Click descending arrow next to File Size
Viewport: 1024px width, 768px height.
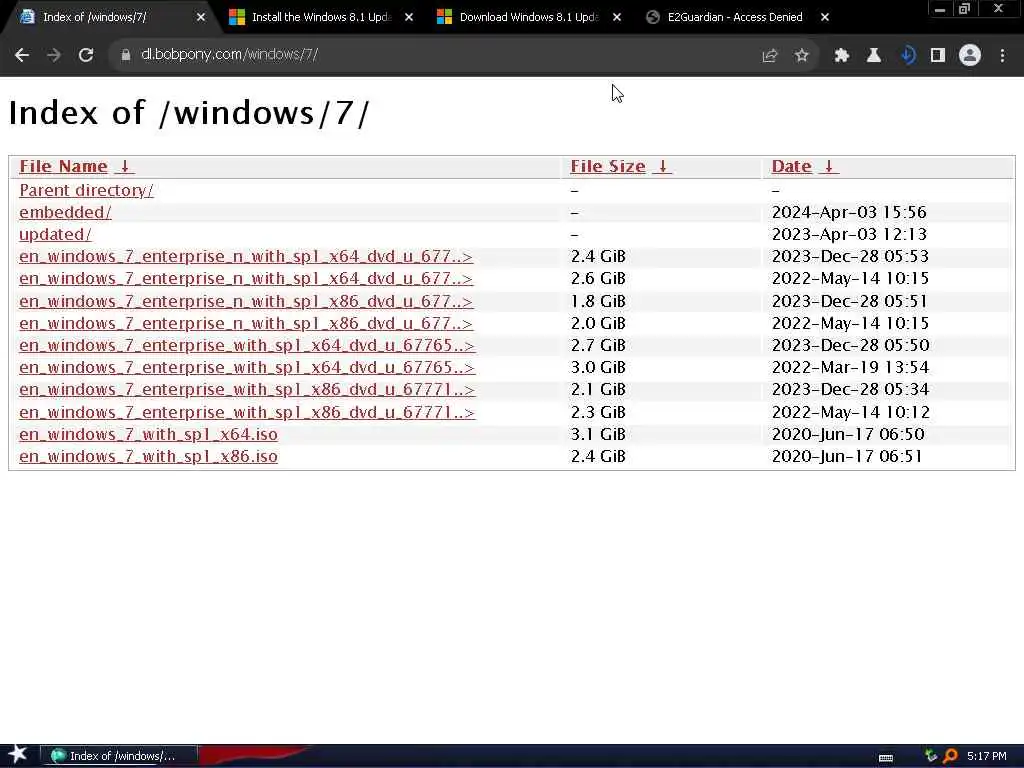point(662,167)
